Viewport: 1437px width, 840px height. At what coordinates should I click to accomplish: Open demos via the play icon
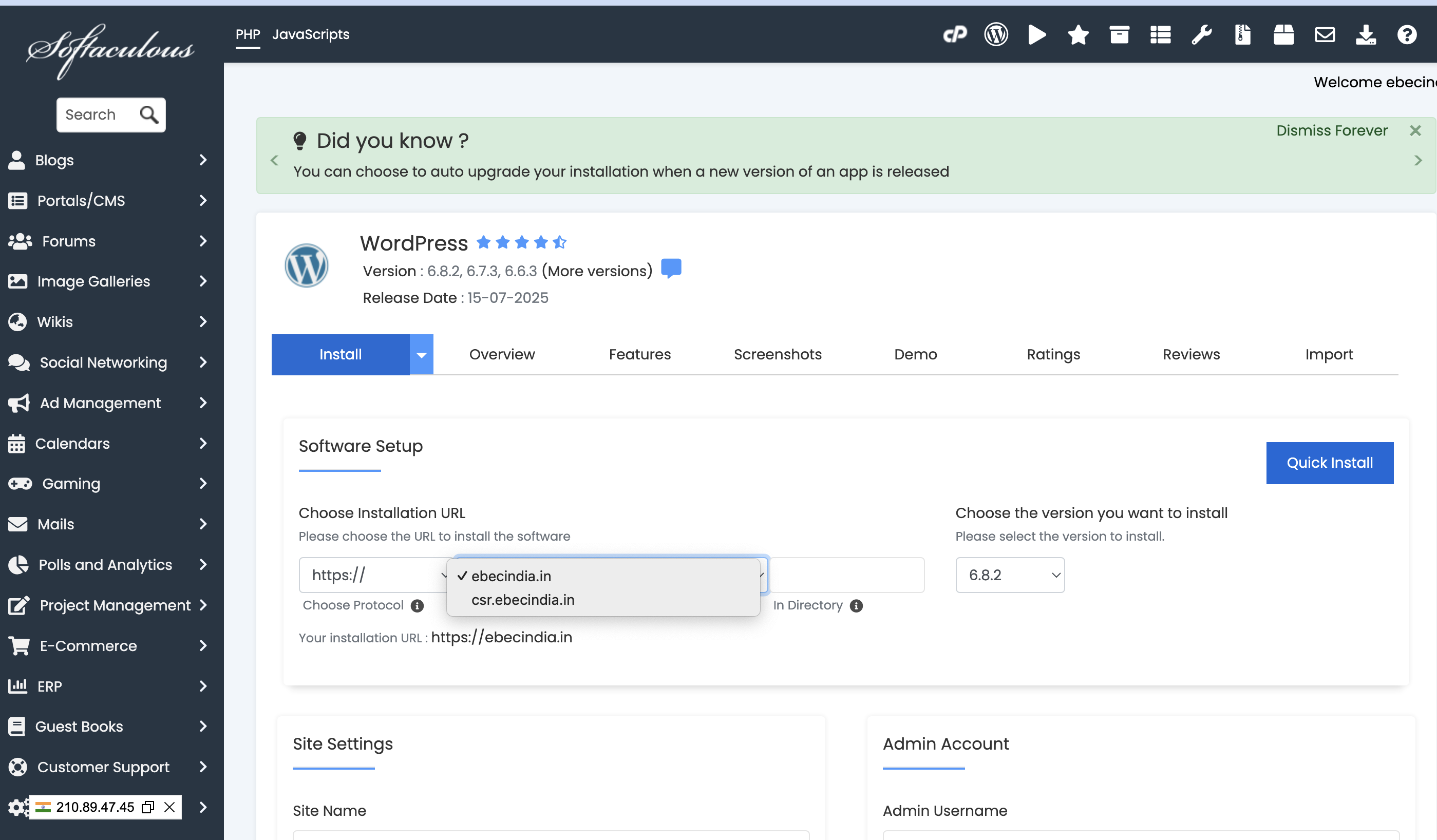pos(1037,35)
